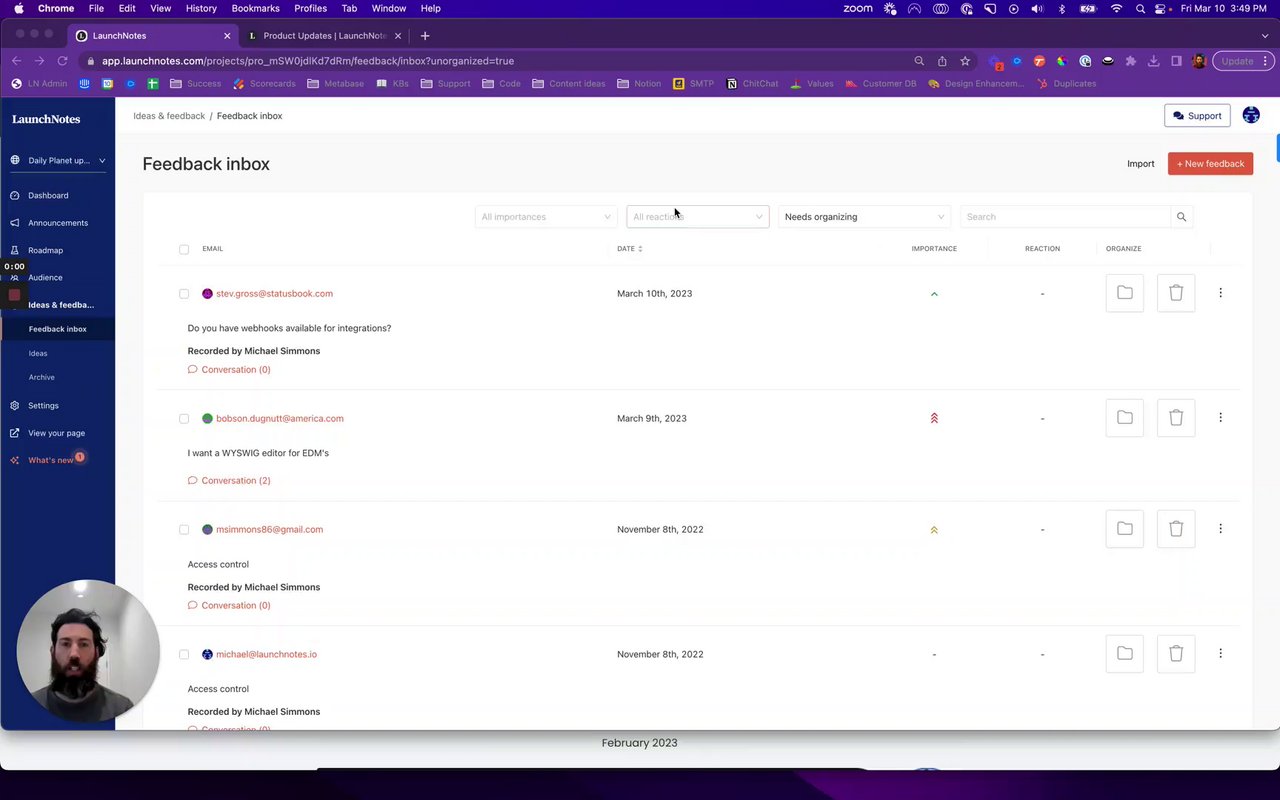Reload the page with Chrome refresh button
Image resolution: width=1280 pixels, height=800 pixels.
(x=62, y=61)
